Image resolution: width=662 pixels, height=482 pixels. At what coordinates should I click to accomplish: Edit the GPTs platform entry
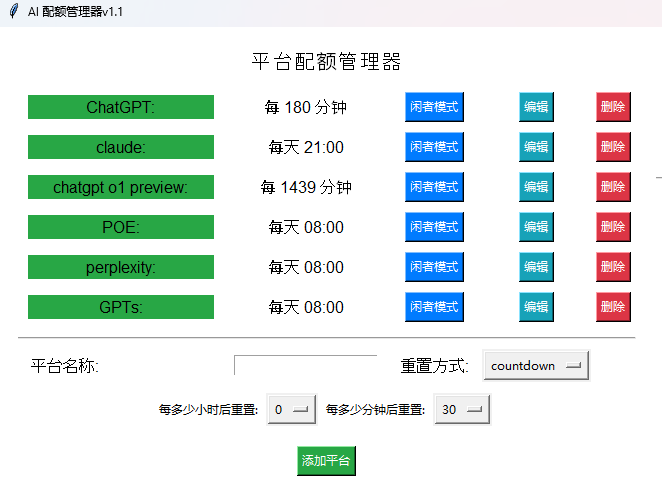pyautogui.click(x=536, y=307)
